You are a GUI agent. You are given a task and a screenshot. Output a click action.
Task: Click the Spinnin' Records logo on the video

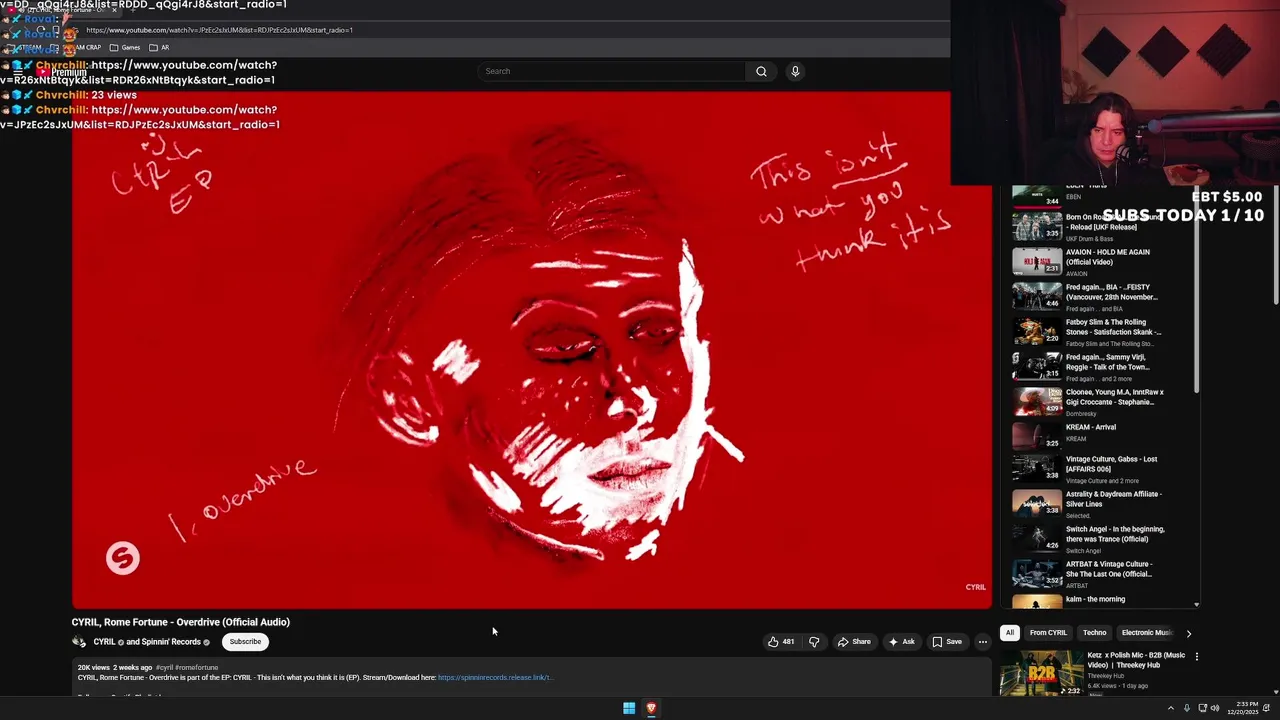click(123, 558)
